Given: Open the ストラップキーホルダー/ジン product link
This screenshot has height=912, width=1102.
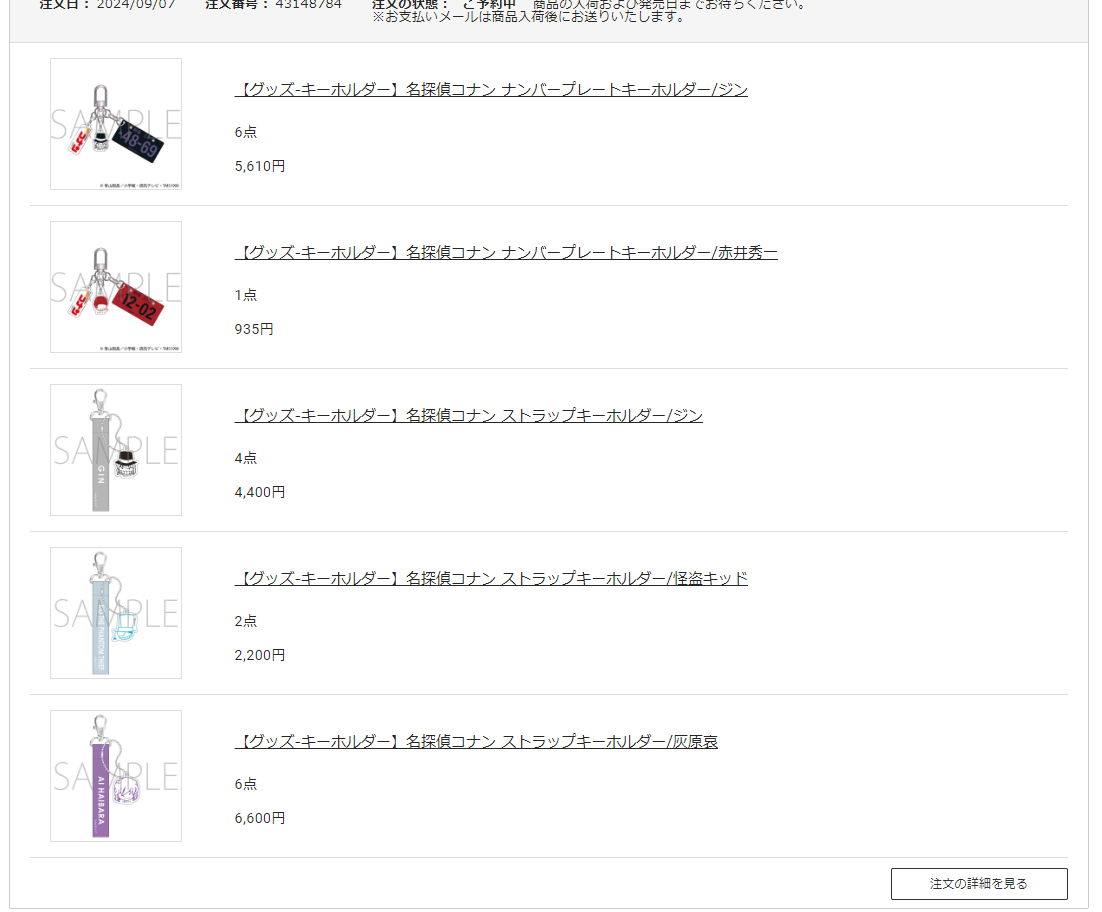Looking at the screenshot, I should pos(469,416).
